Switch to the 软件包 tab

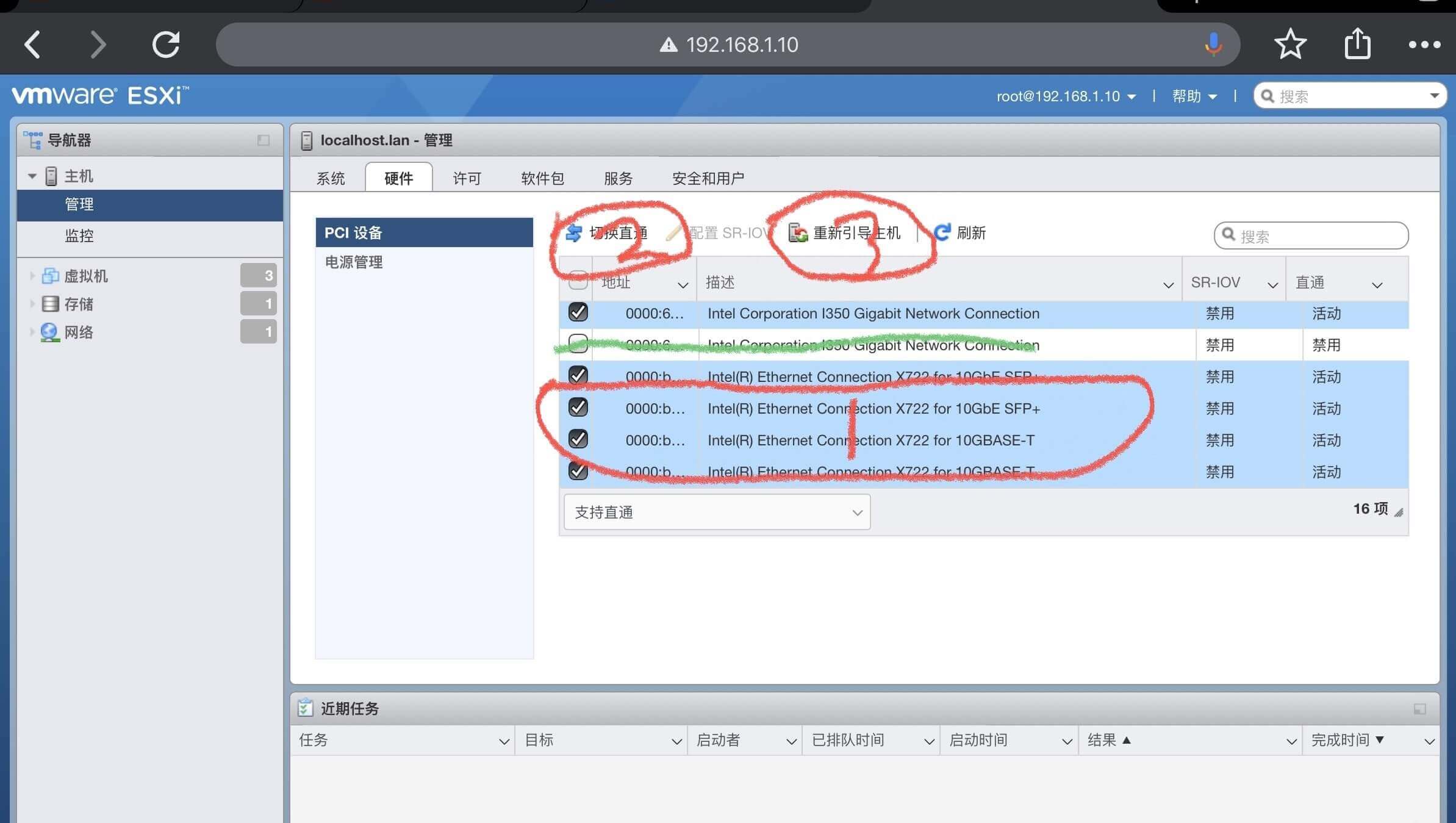click(542, 178)
